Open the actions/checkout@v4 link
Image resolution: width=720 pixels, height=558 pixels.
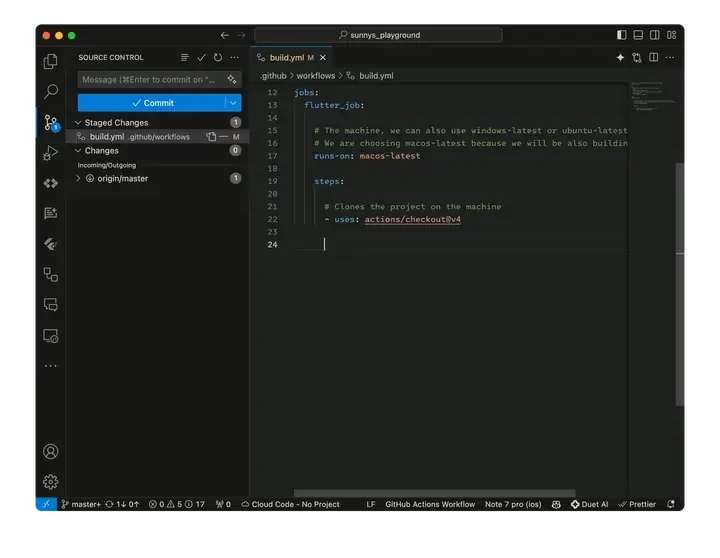tap(412, 219)
